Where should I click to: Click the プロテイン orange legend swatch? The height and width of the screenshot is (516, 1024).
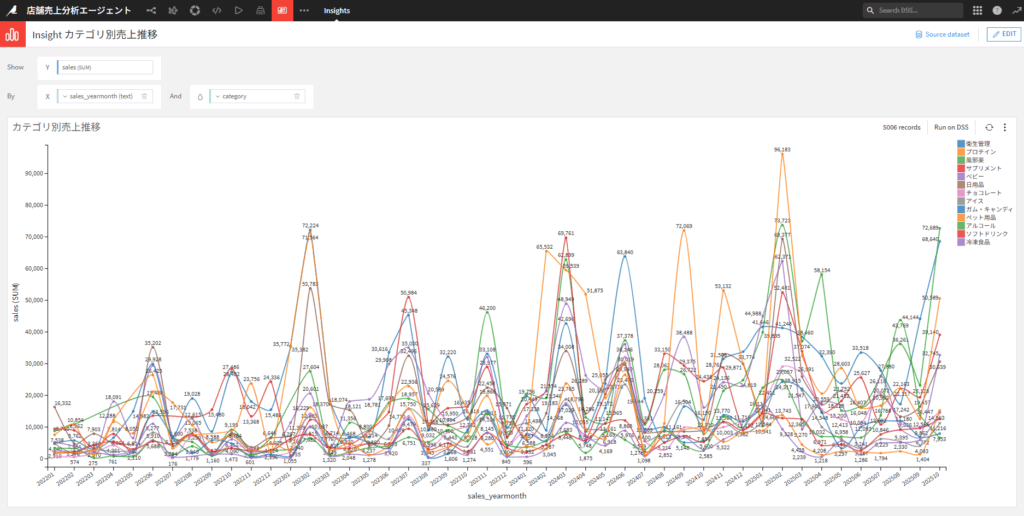click(961, 152)
